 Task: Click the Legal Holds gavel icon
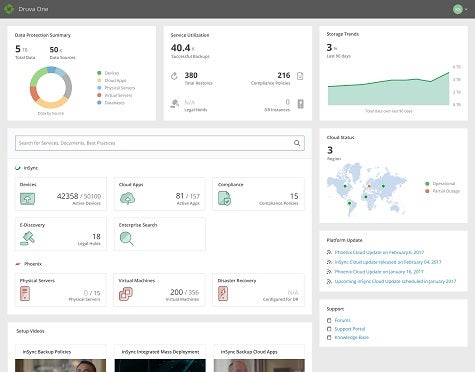click(x=174, y=104)
